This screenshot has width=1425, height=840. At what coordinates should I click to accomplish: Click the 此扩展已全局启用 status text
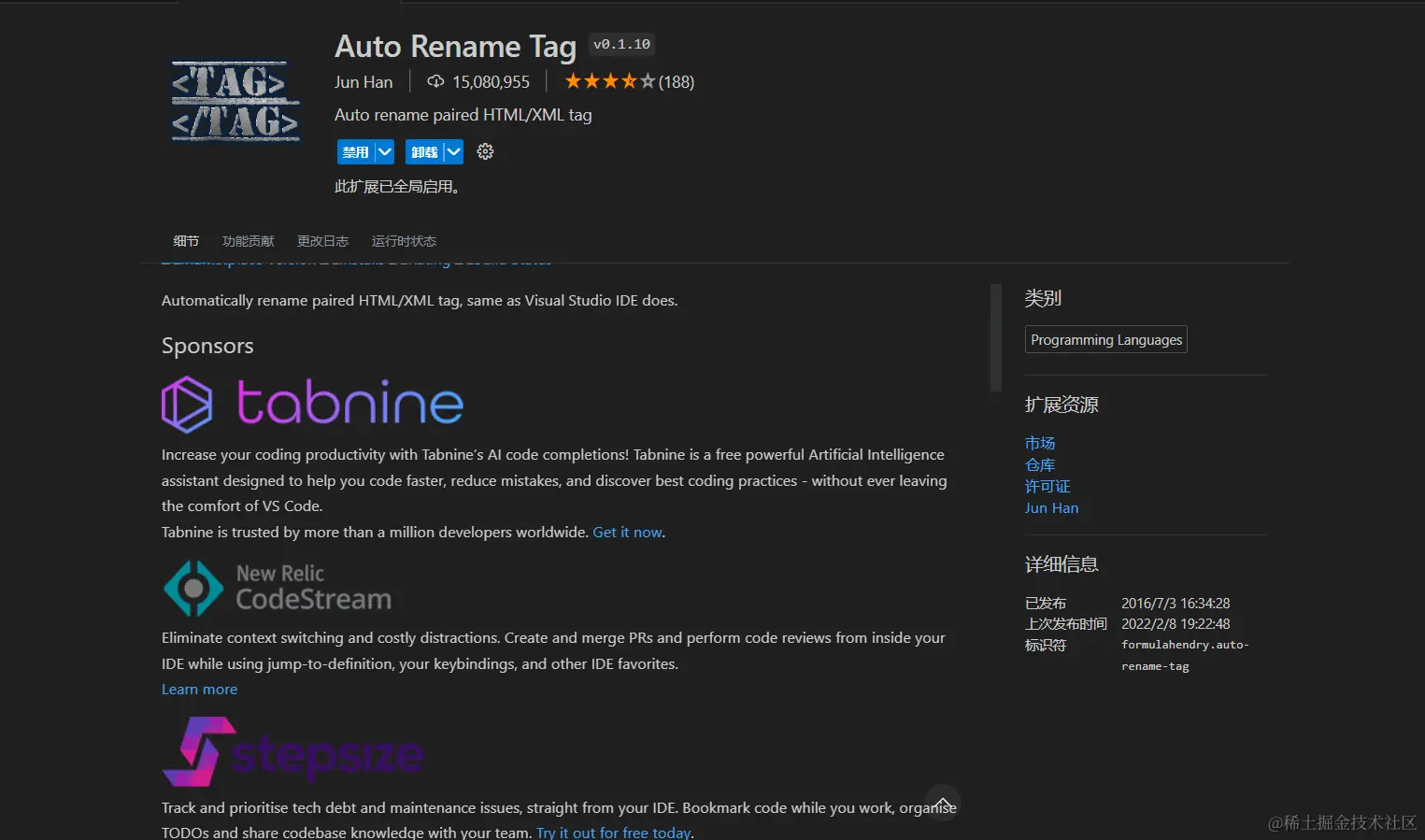click(397, 186)
